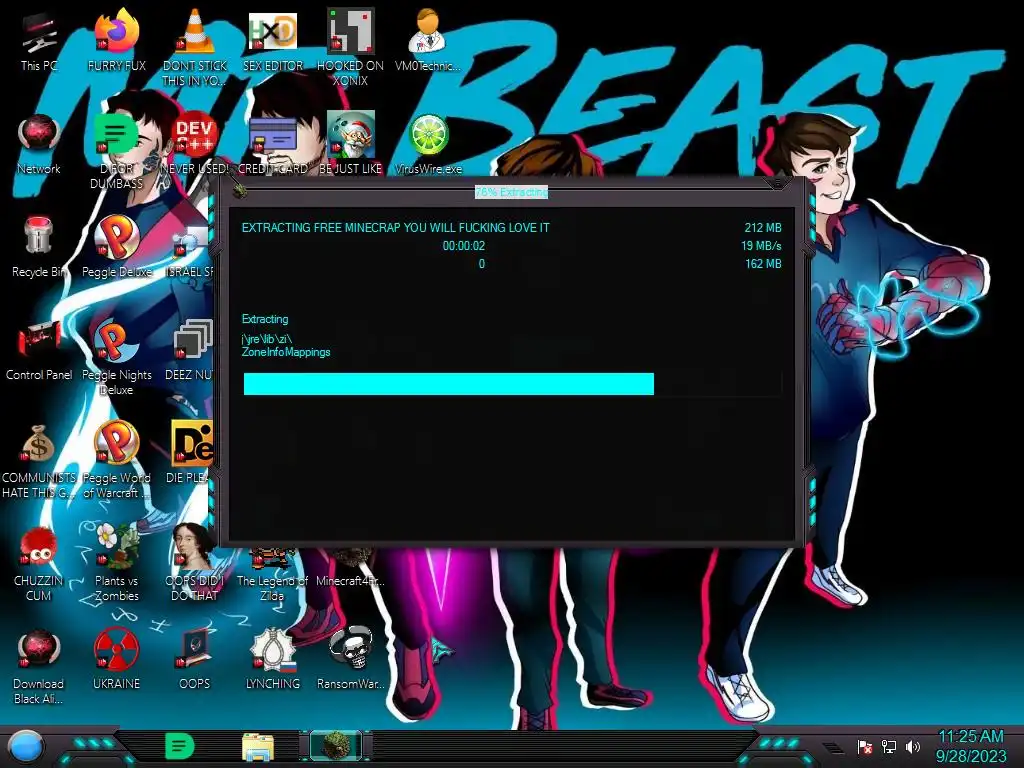Click the cyan extraction progress bar
Viewport: 1024px width, 768px height.
point(513,384)
